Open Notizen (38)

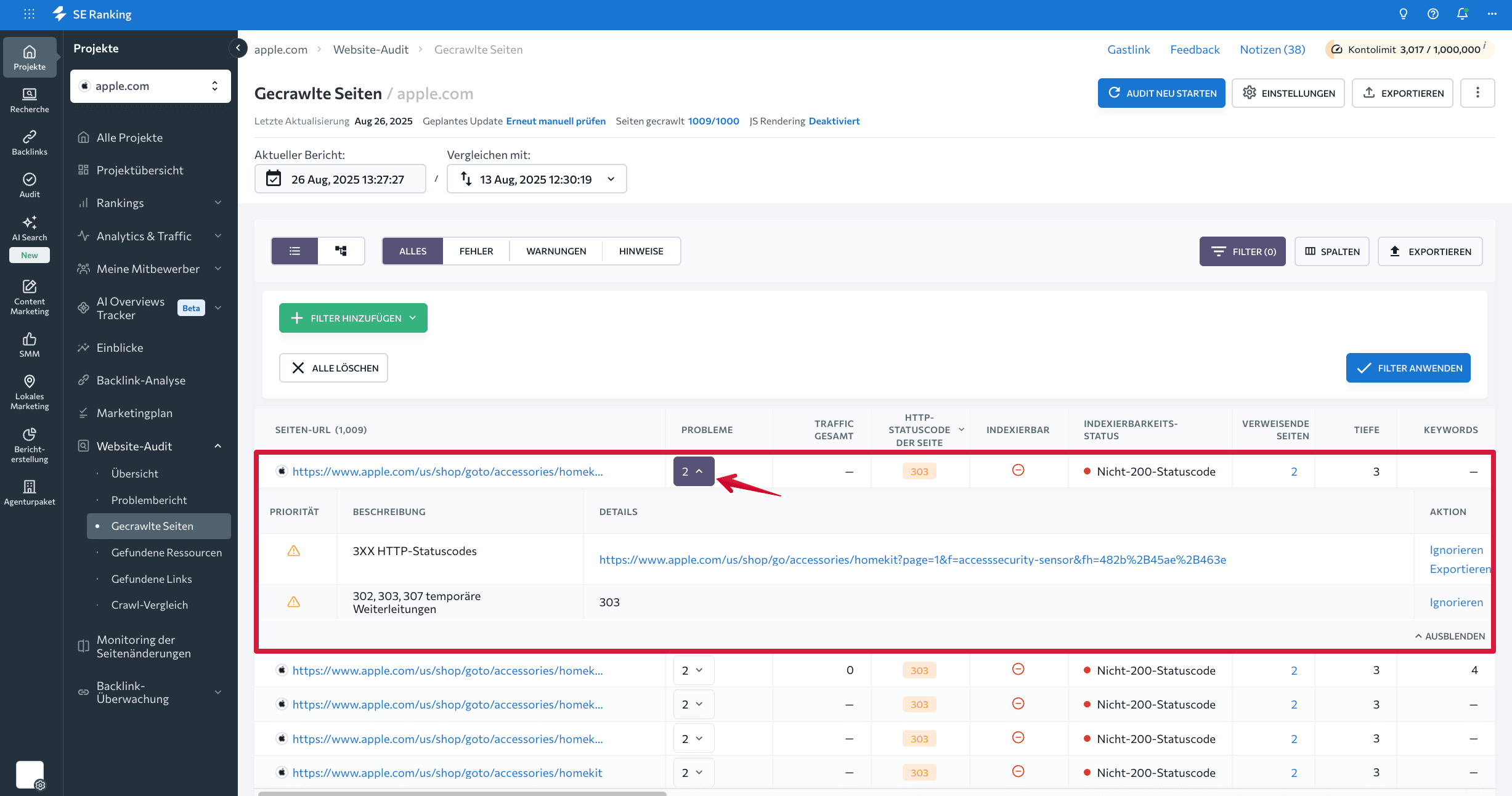(1272, 49)
